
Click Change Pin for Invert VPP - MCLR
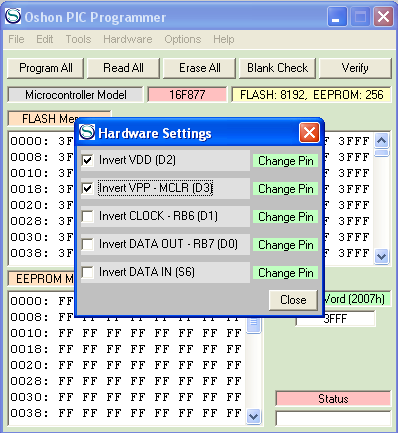click(285, 189)
